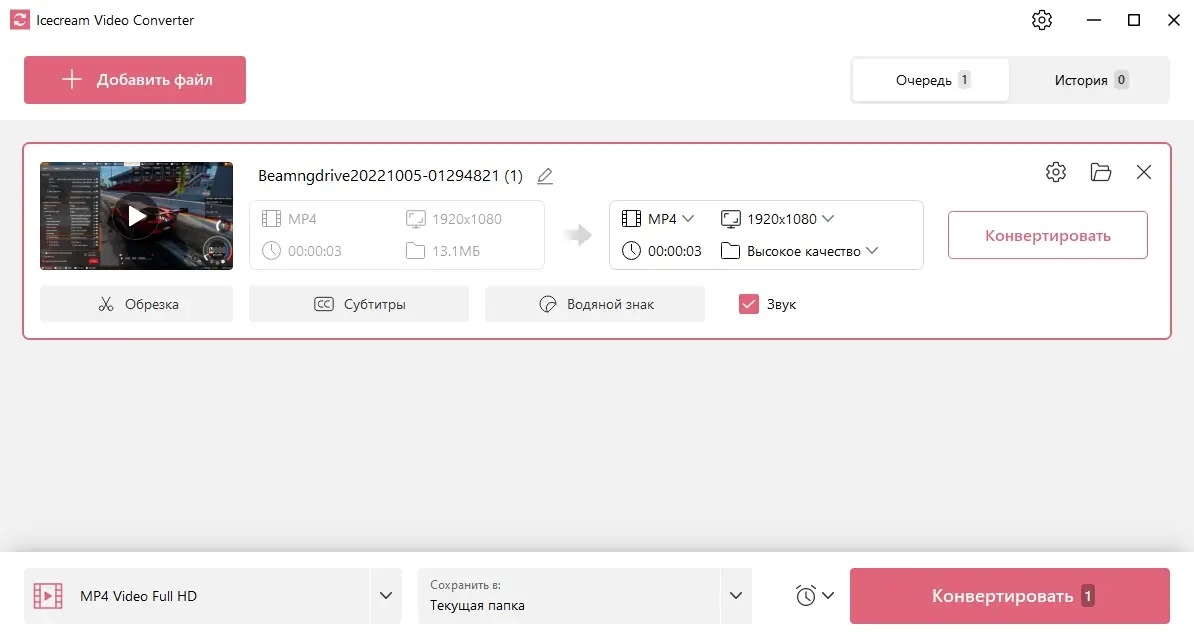Screen dimensions: 1194x640
Task: Expand the Высокое качество quality dropdown
Action: (800, 251)
